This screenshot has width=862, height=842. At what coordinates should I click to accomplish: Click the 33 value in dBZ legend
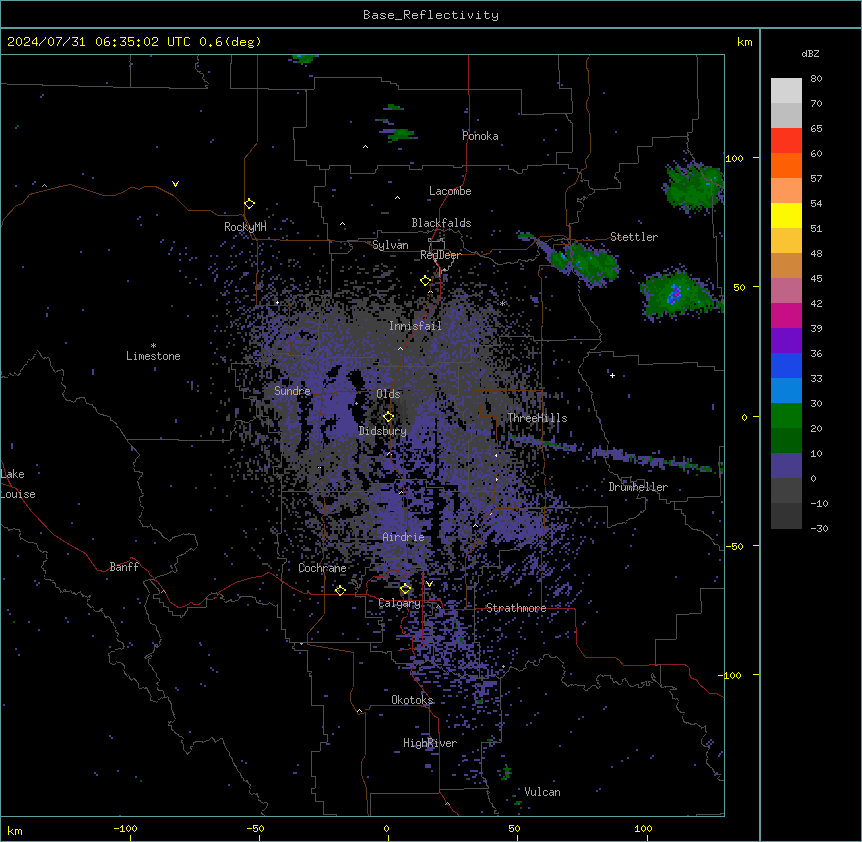pos(816,379)
